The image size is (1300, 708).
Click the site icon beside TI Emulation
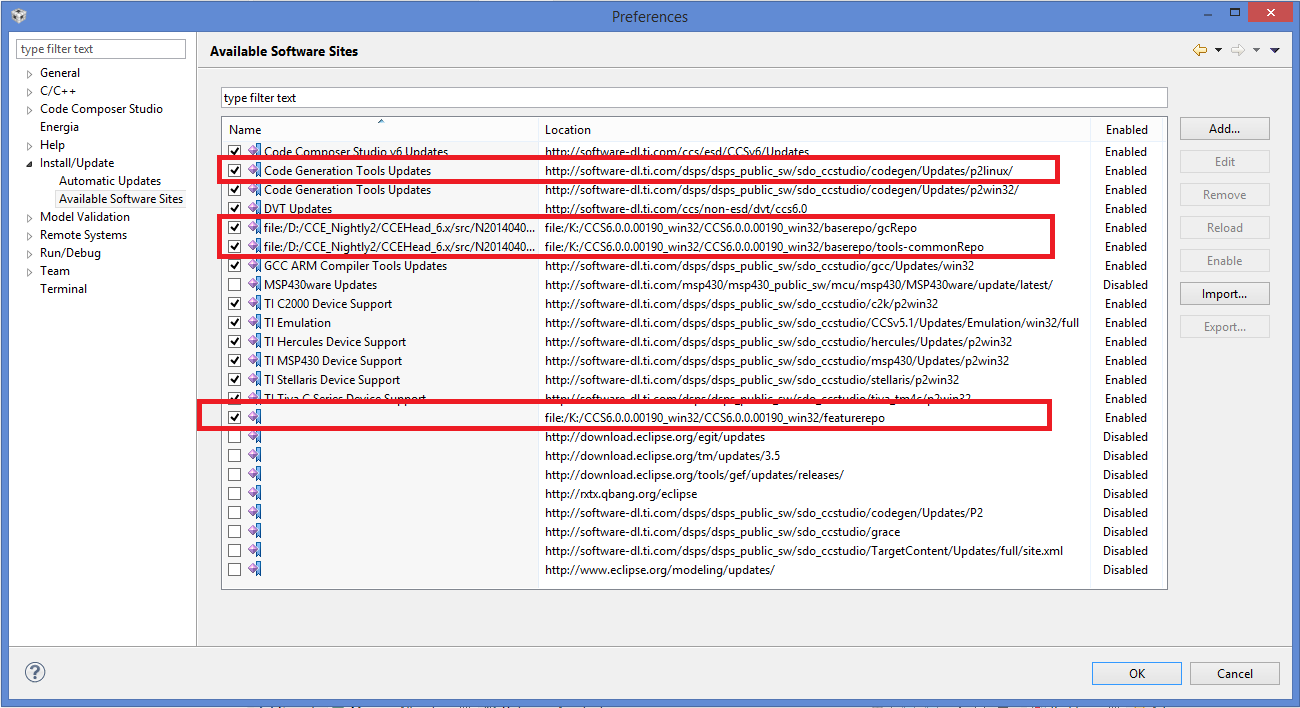click(254, 322)
